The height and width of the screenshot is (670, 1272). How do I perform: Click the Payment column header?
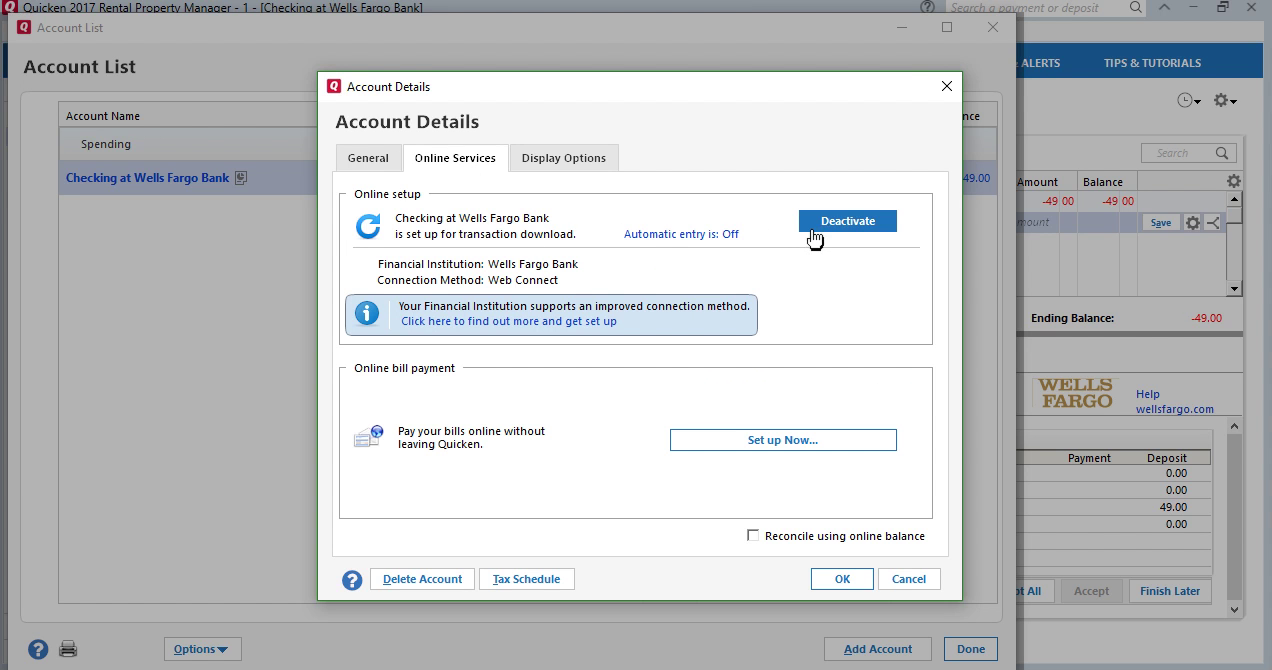(x=1089, y=458)
